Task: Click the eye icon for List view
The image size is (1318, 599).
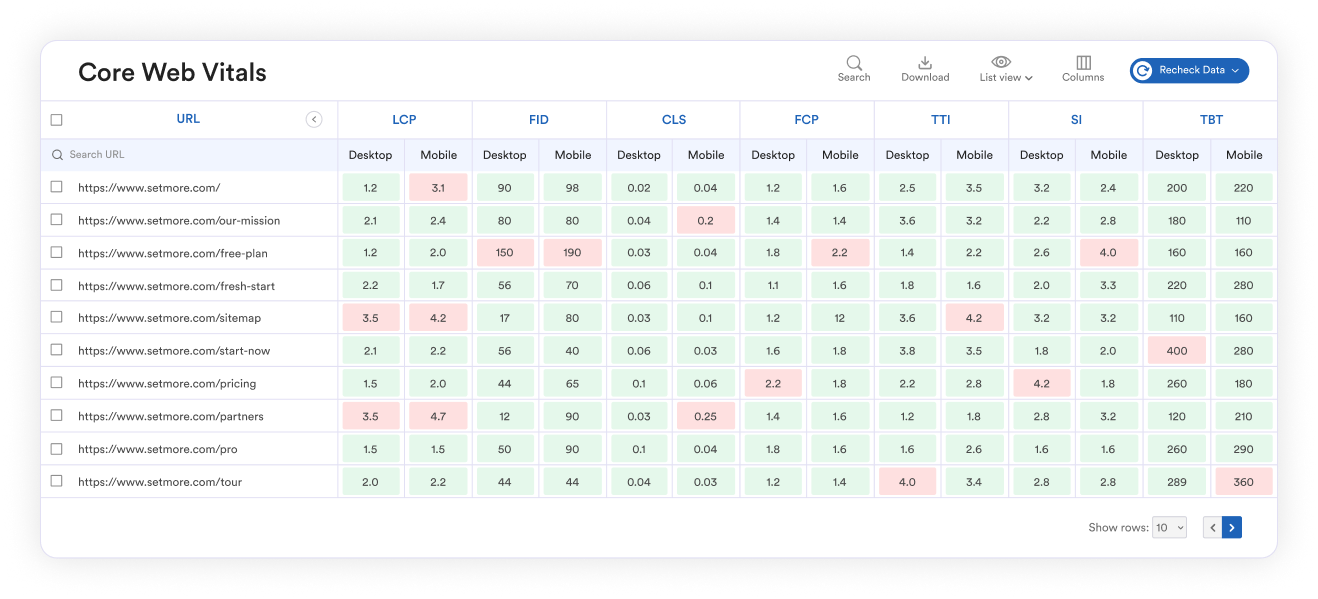Action: pos(1001,62)
